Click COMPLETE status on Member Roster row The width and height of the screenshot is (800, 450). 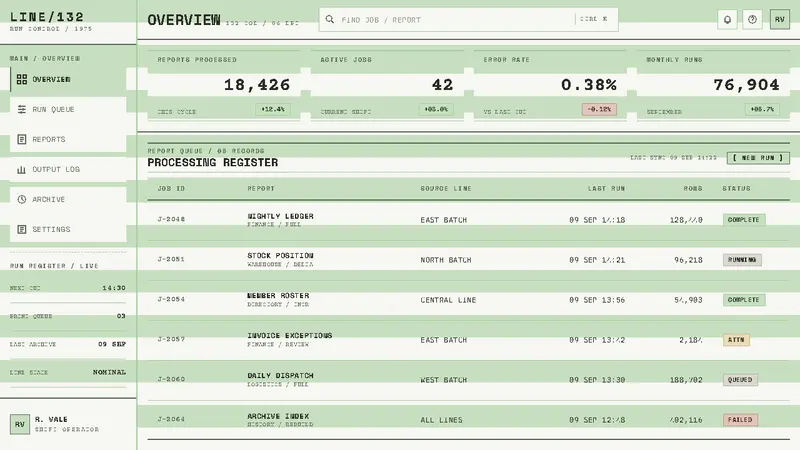click(x=744, y=300)
